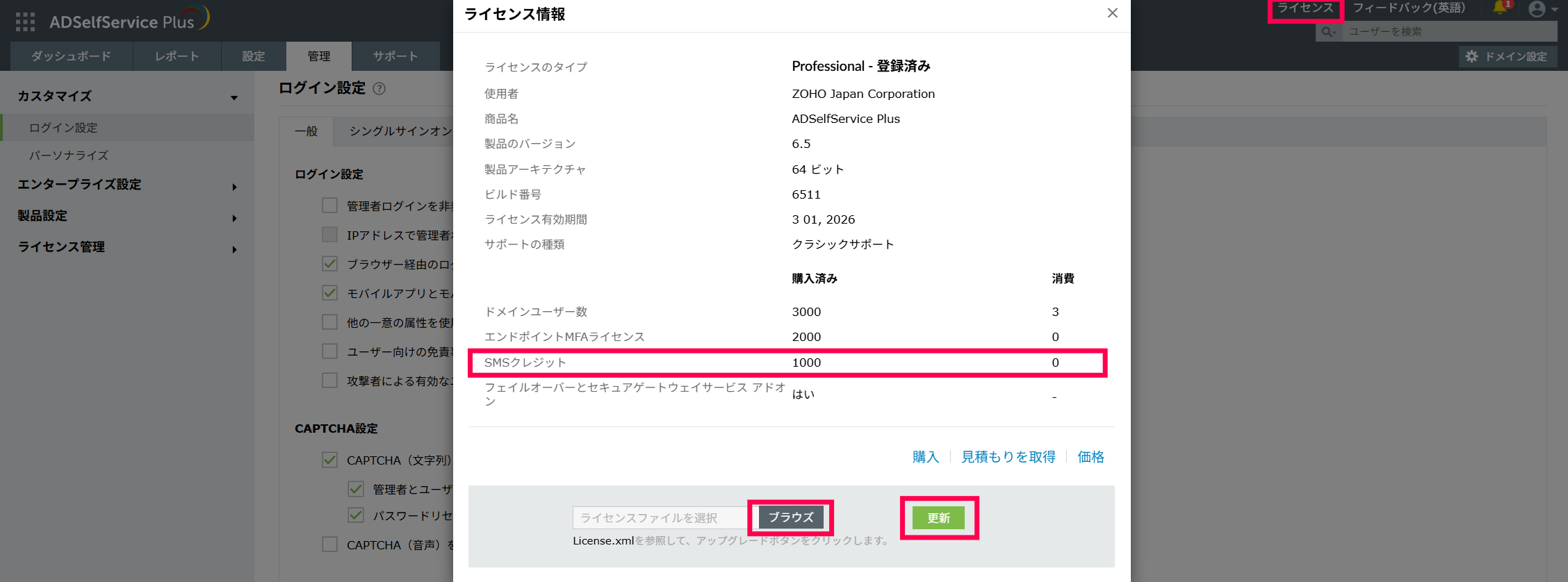Uncheck the ブラウザー経由 login checkbox

tap(330, 264)
